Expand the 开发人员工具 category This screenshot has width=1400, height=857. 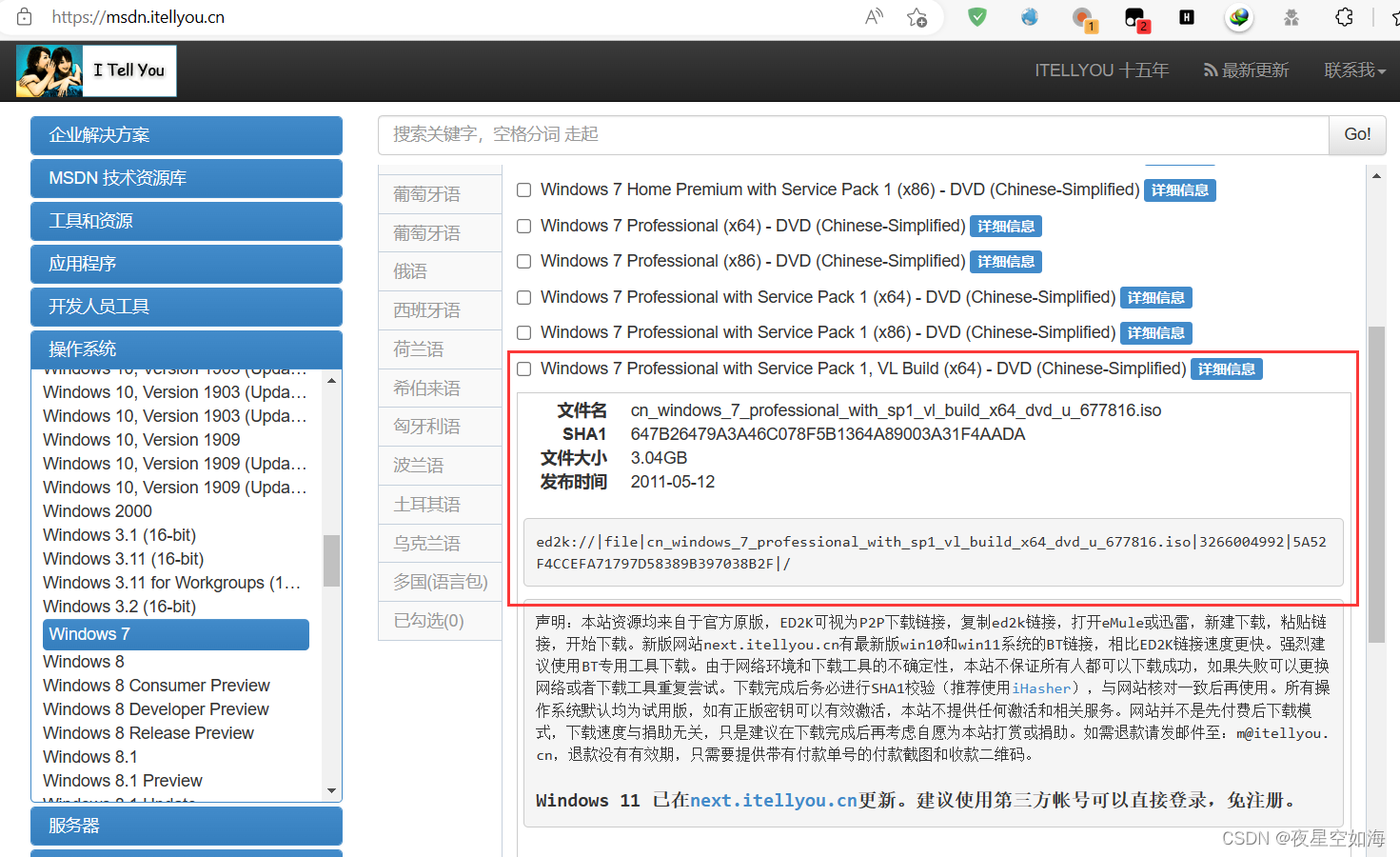click(187, 307)
